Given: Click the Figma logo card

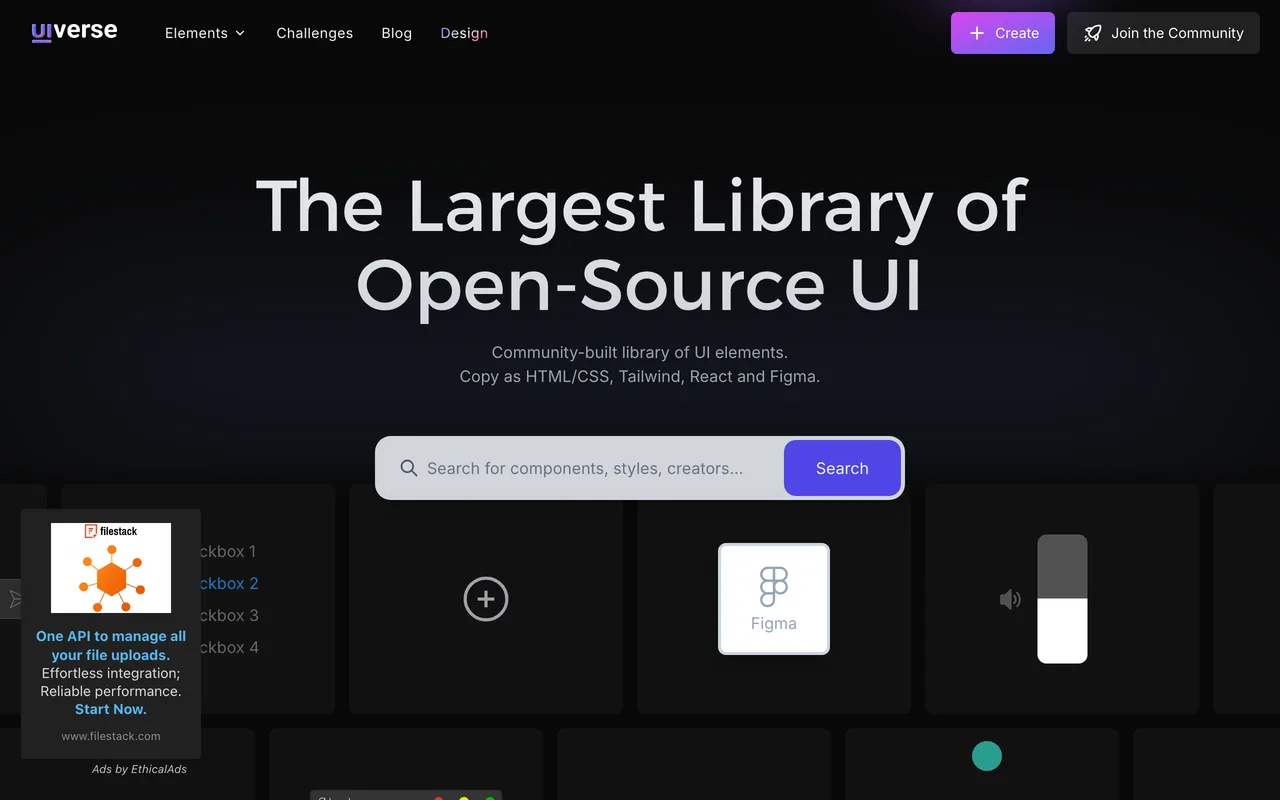Looking at the screenshot, I should click(774, 599).
